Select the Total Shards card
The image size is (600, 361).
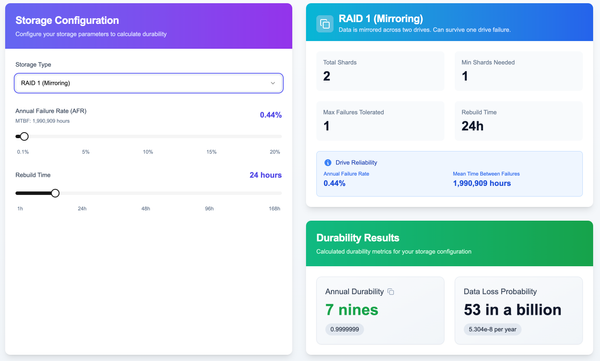380,71
